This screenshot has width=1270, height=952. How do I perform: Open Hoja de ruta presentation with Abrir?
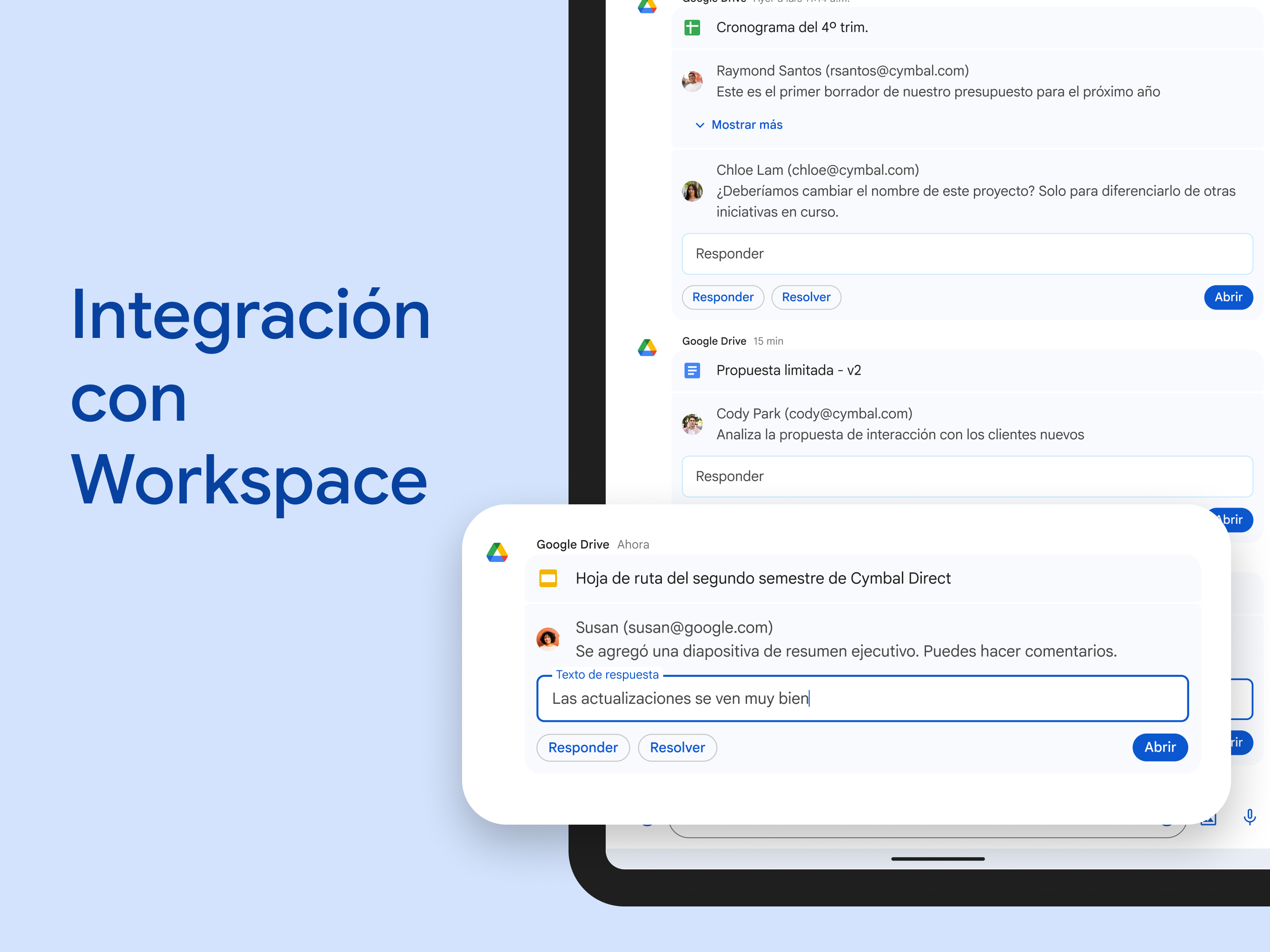click(x=1160, y=747)
